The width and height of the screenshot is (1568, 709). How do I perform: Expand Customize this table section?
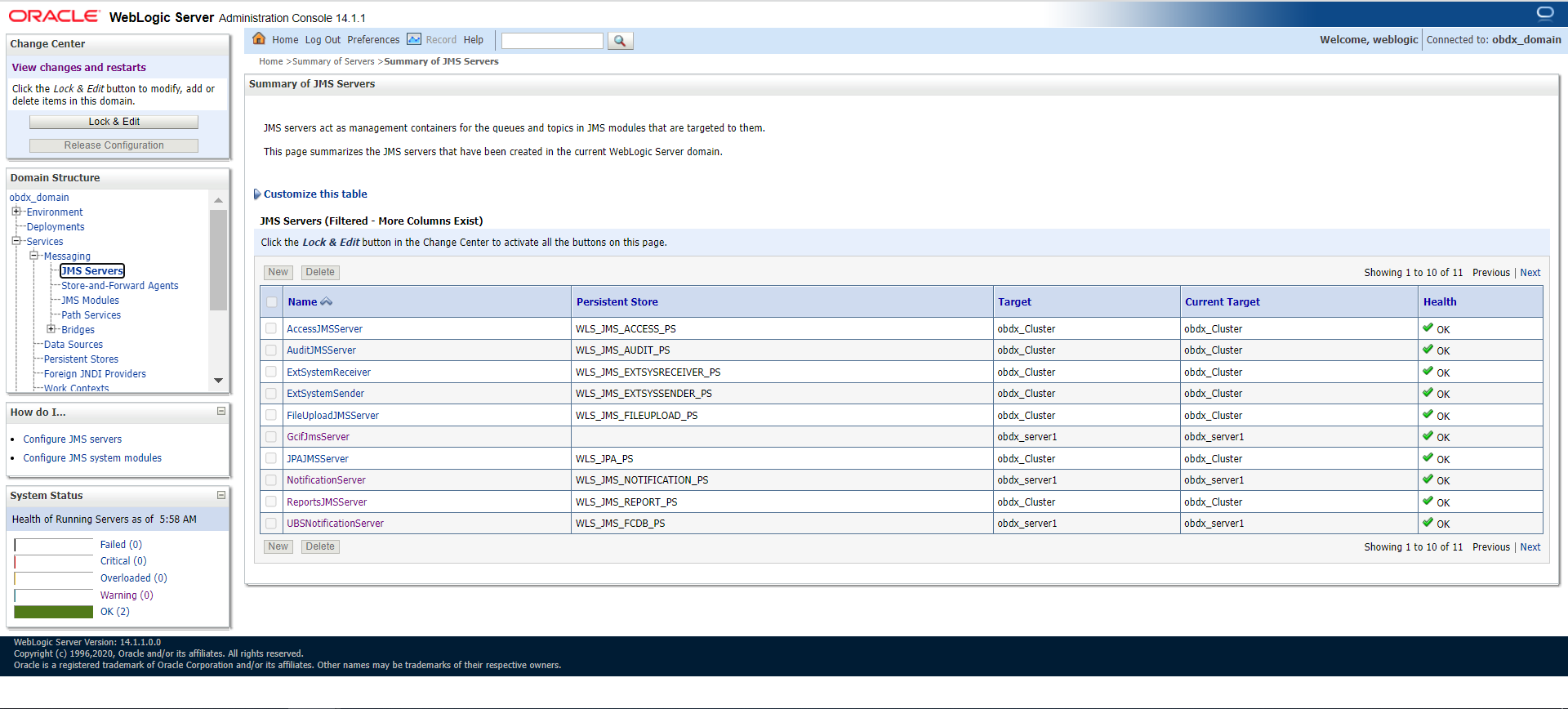pyautogui.click(x=257, y=194)
